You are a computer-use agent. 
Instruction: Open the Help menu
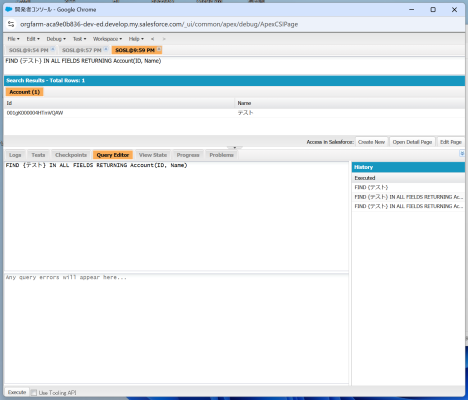point(136,39)
